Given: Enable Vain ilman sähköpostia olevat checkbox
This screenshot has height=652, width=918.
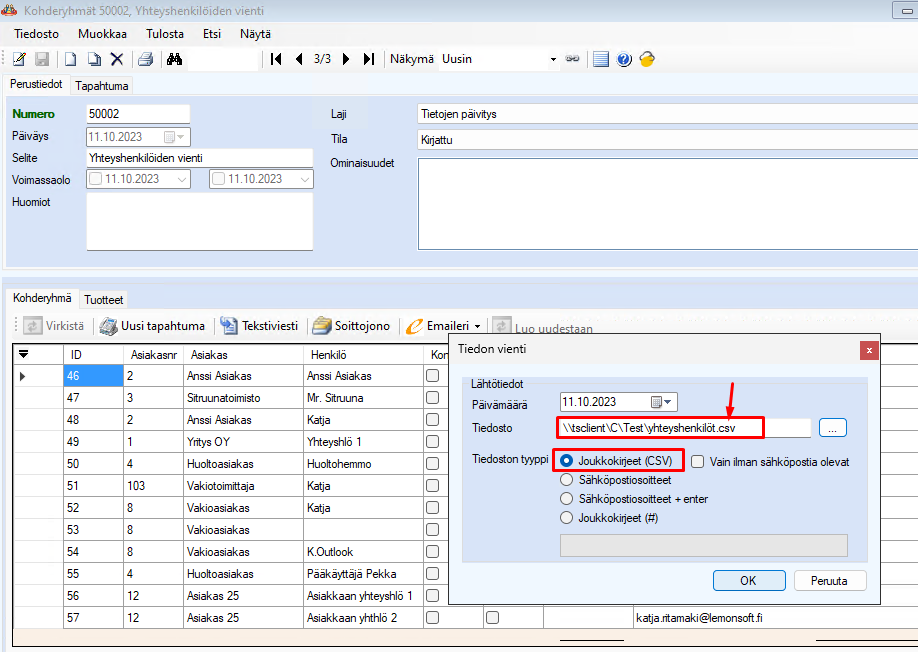Looking at the screenshot, I should coord(697,461).
